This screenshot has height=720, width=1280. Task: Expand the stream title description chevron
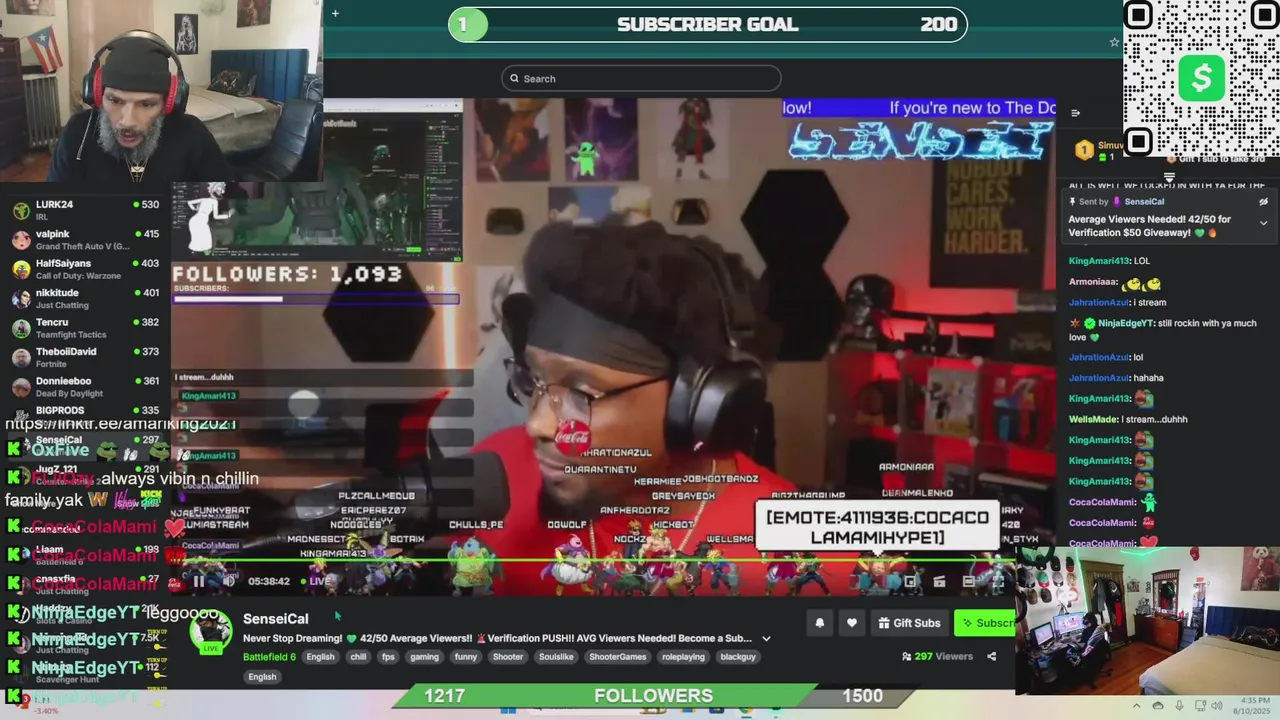pos(766,638)
